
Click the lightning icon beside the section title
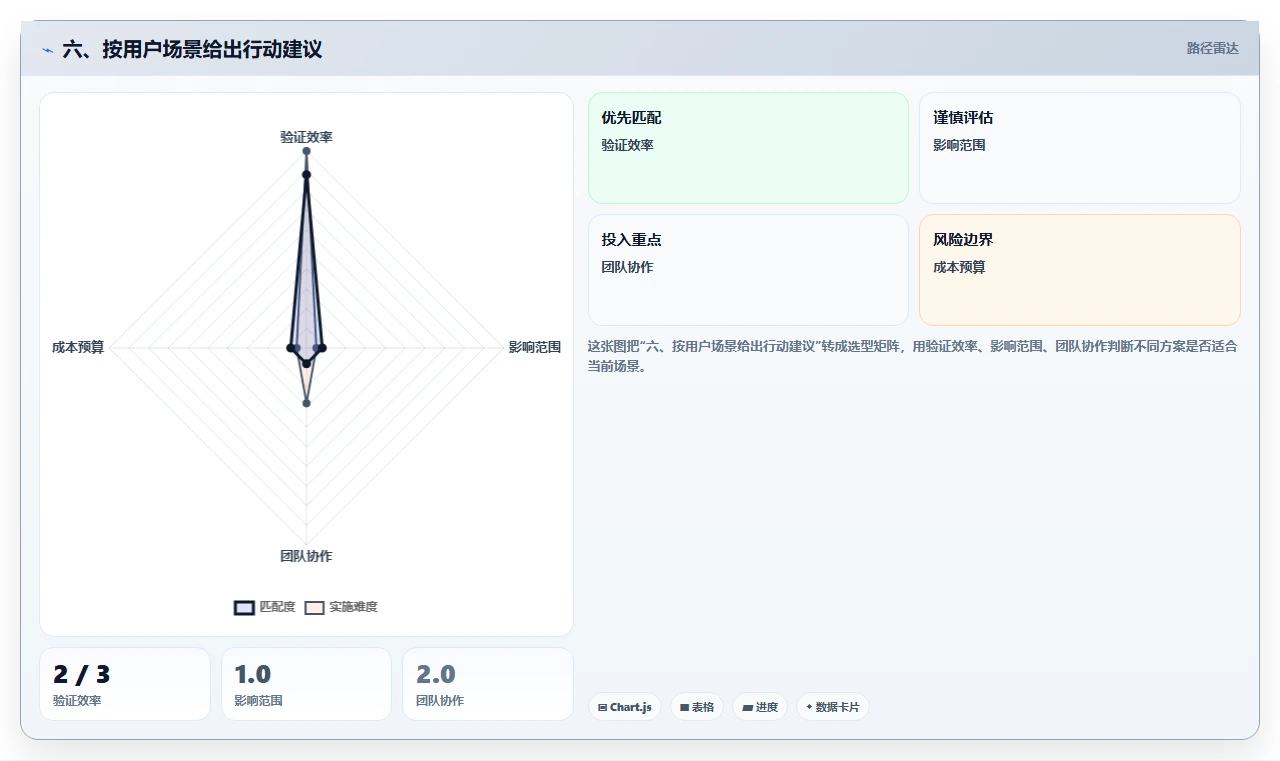click(x=47, y=50)
